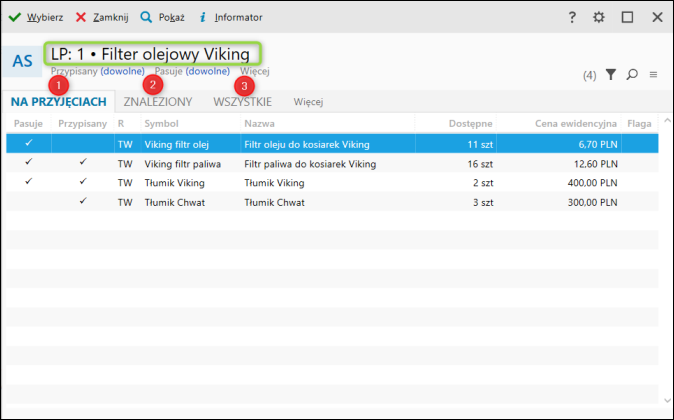Click the magnifier Pokaż icon
The image size is (674, 420).
(x=146, y=17)
